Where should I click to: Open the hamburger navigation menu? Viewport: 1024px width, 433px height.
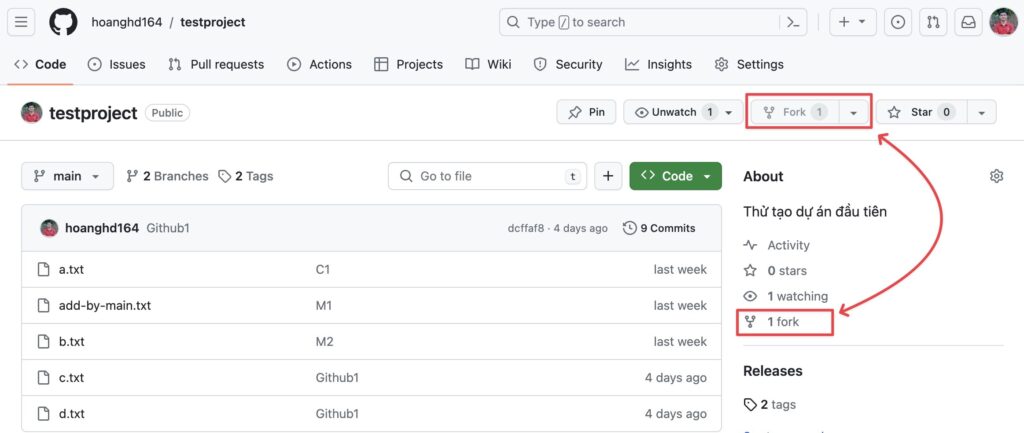[21, 22]
